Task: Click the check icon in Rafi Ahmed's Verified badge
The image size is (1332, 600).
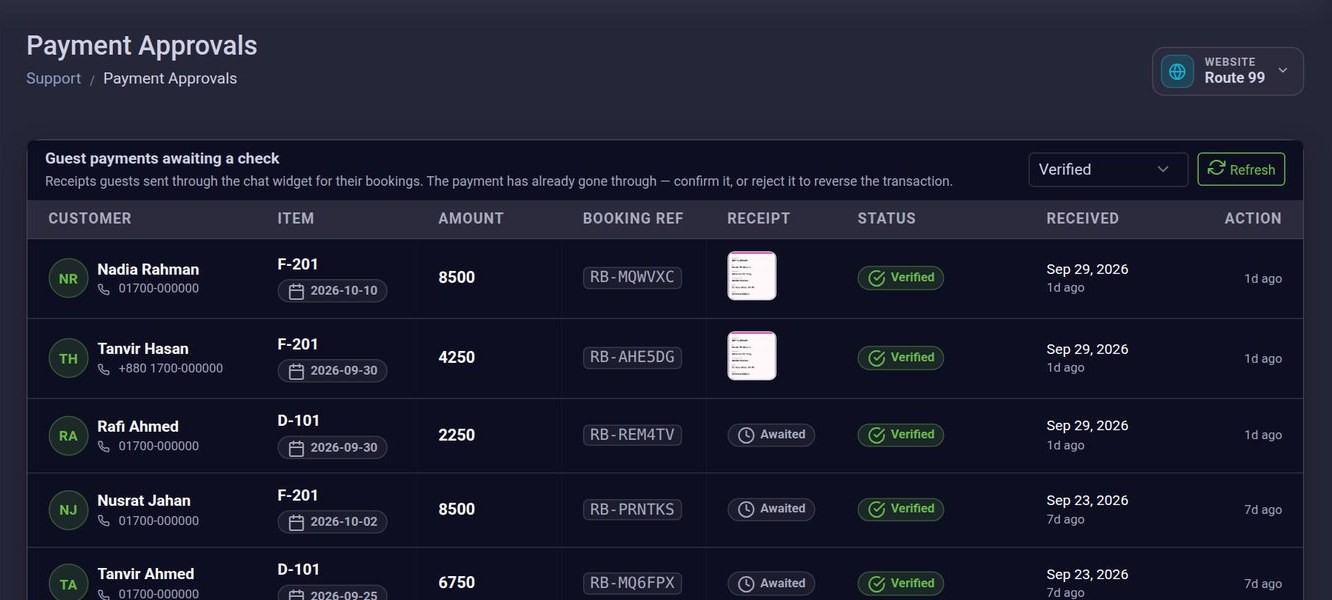Action: [877, 435]
